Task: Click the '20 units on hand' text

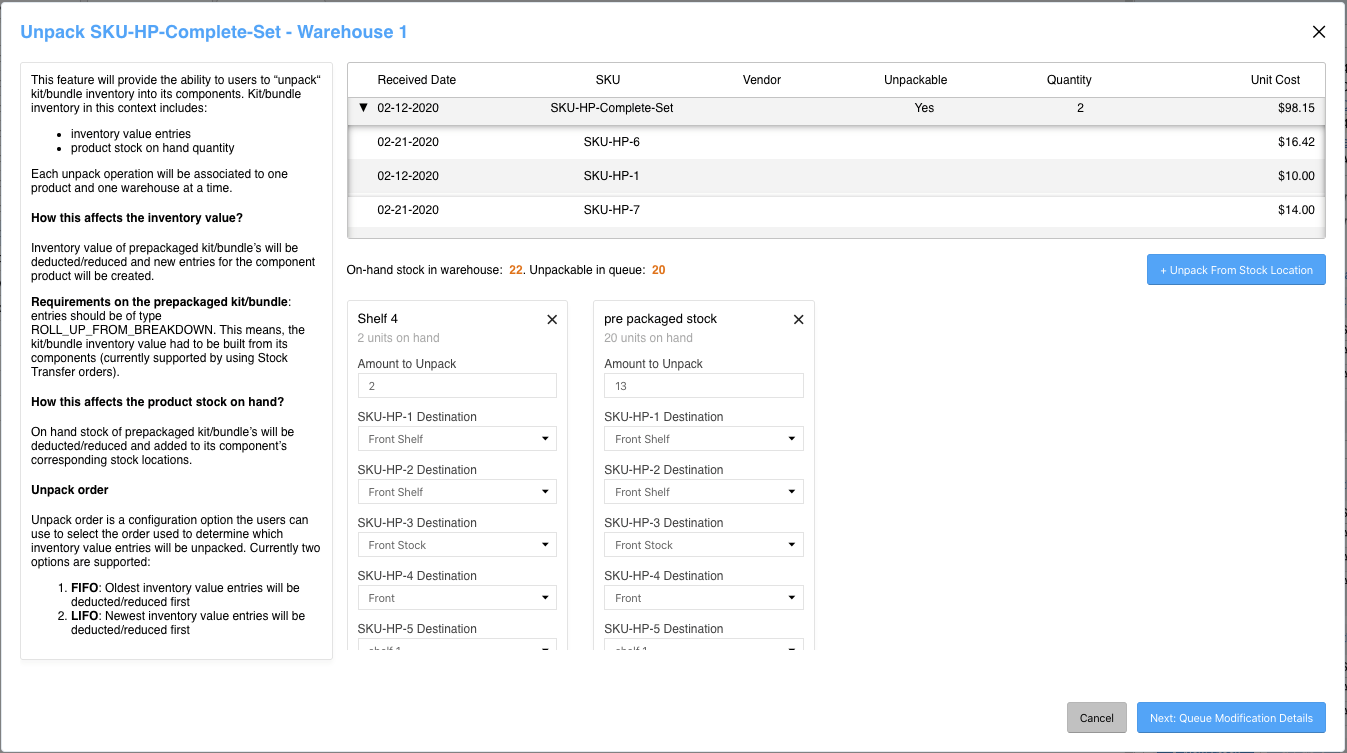Action: [x=649, y=338]
